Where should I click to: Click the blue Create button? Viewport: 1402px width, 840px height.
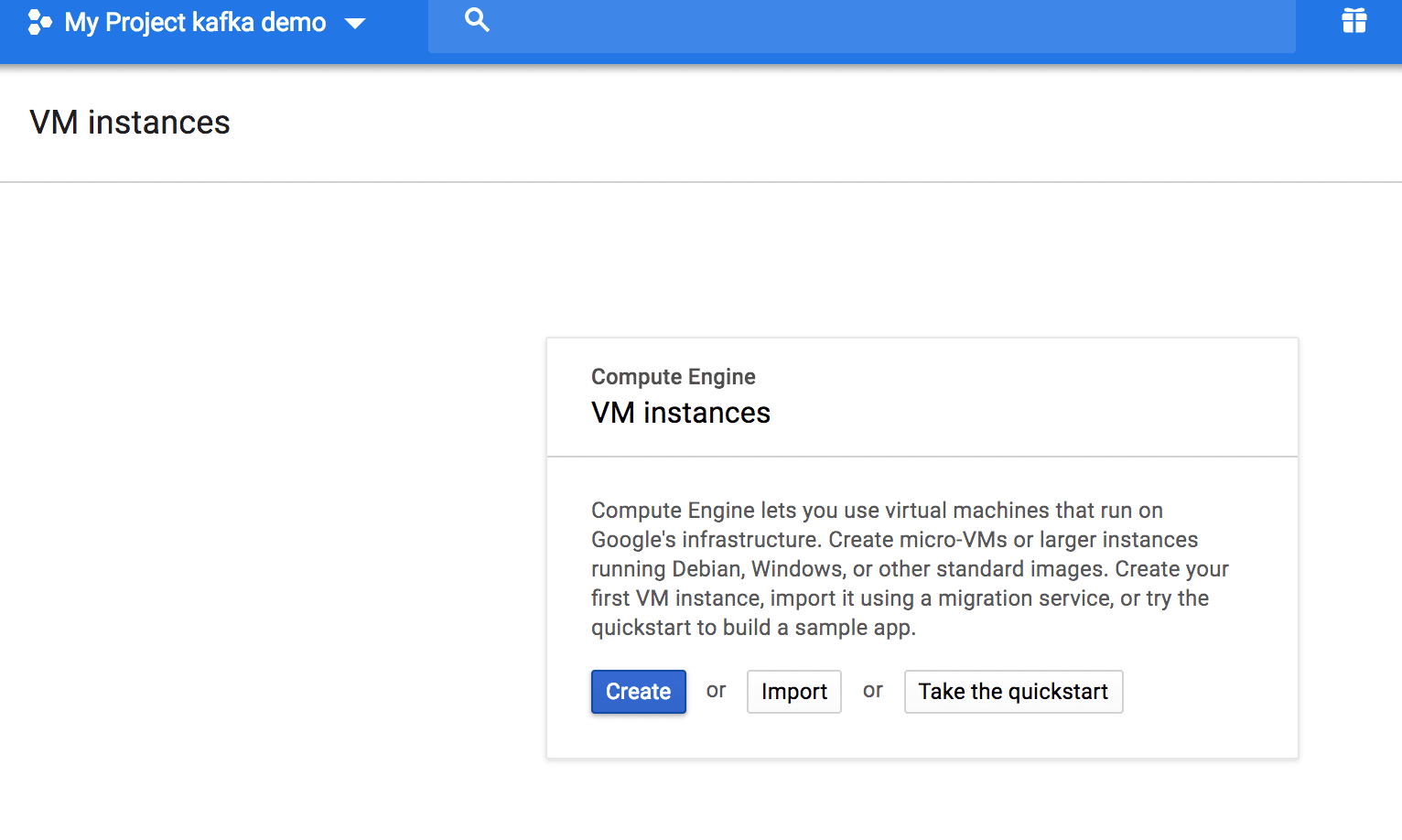639,692
